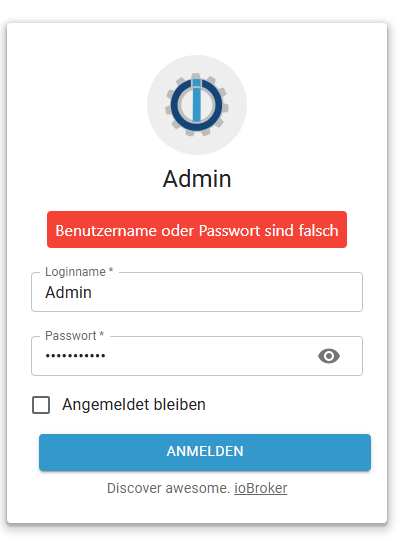Focus the Loginname input field

(197, 292)
